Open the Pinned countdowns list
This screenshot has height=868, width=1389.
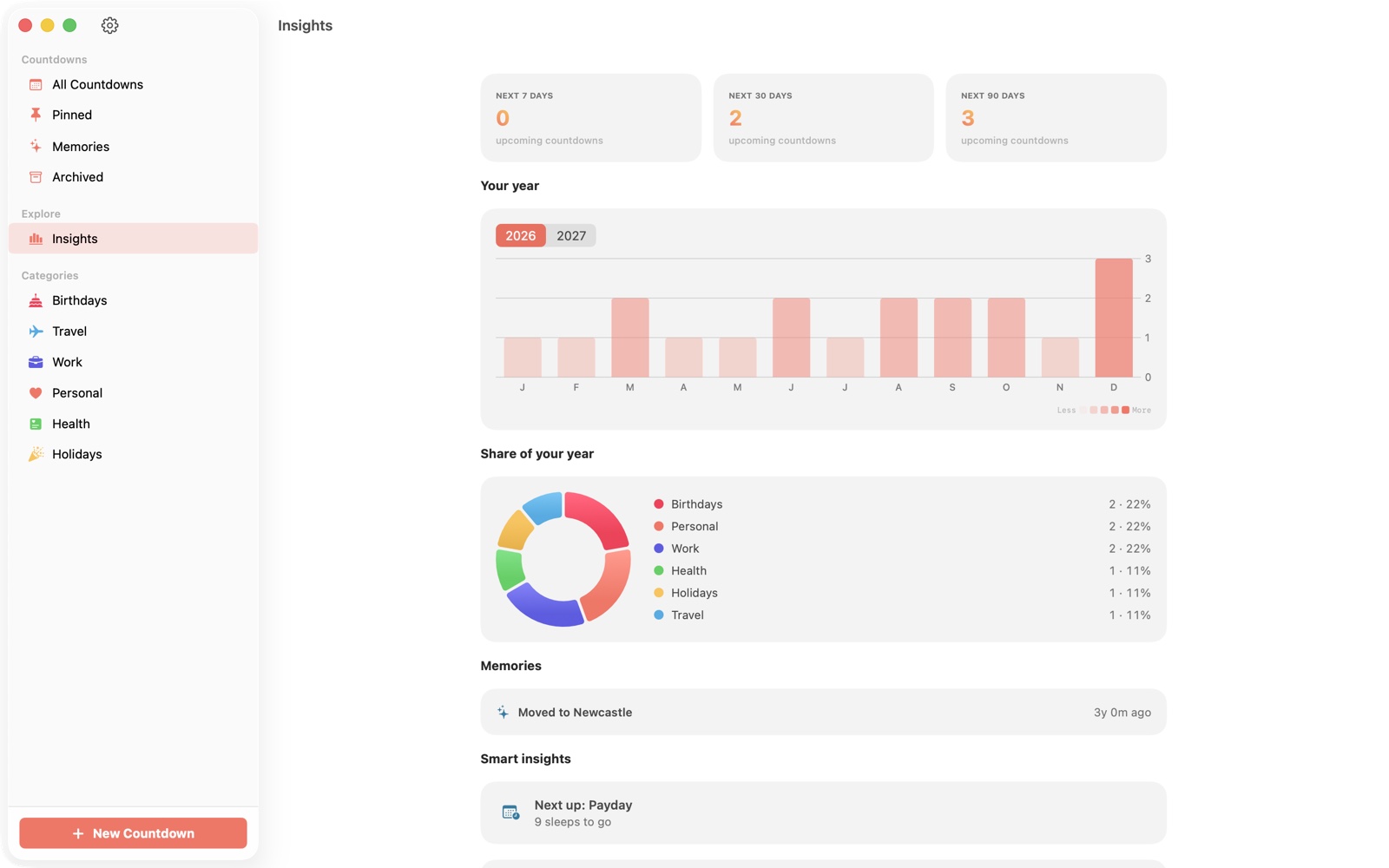click(x=133, y=115)
